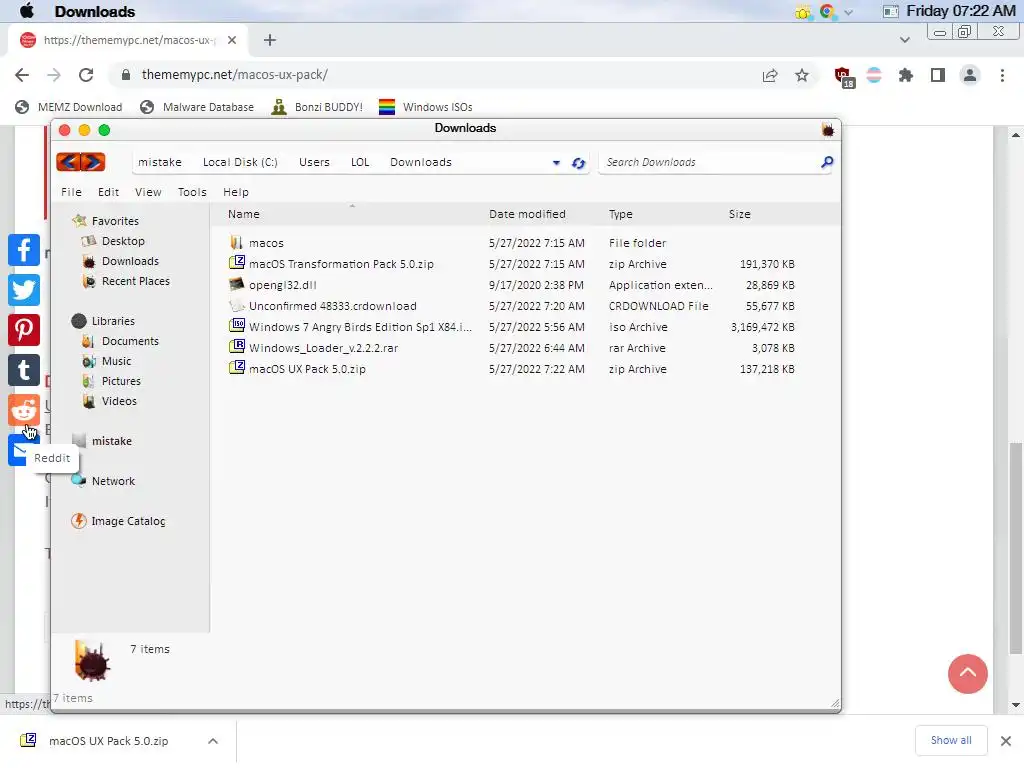Open options for macOS UX Pack download

point(213,741)
